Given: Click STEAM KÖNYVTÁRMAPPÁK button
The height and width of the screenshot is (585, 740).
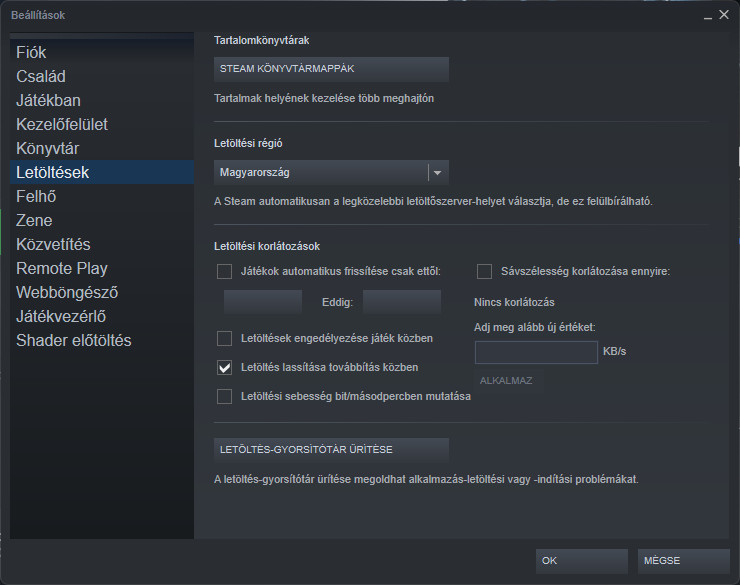Looking at the screenshot, I should click(x=331, y=69).
